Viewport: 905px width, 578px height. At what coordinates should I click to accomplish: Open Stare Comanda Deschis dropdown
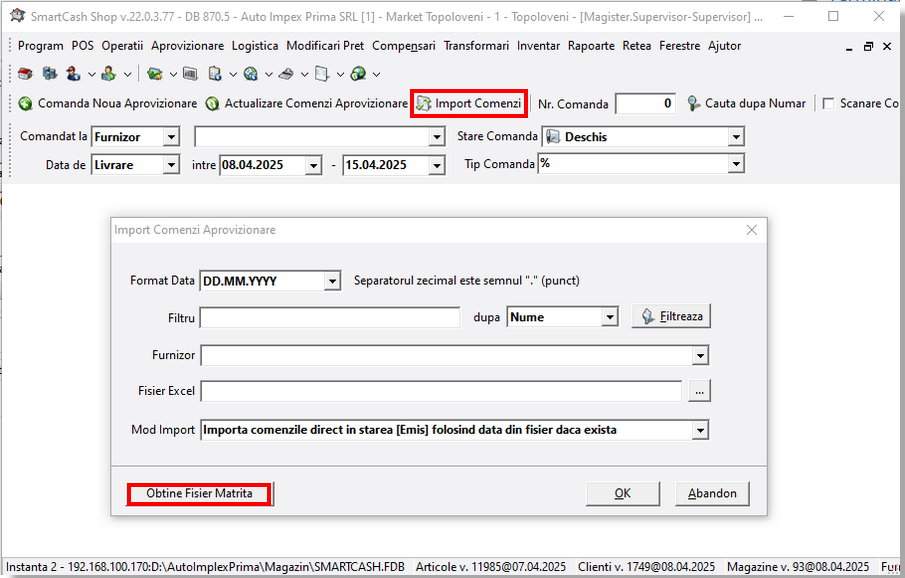(x=735, y=137)
